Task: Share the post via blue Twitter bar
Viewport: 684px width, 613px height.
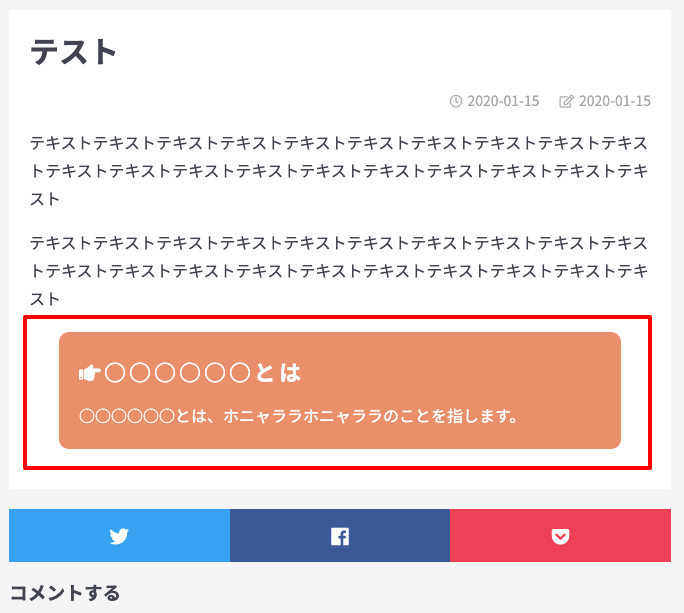Action: 119,535
